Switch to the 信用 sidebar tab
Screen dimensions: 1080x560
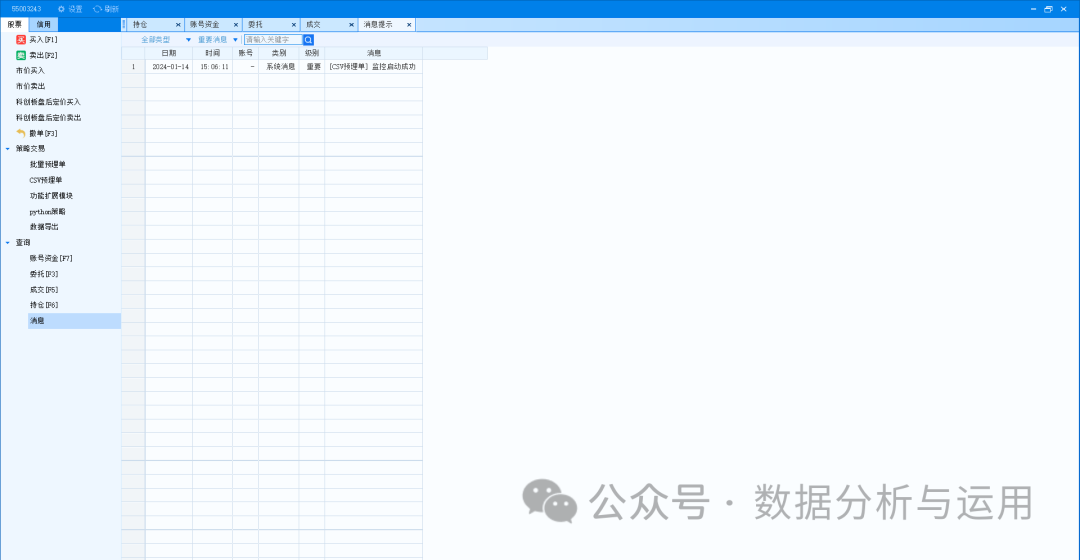[43, 24]
